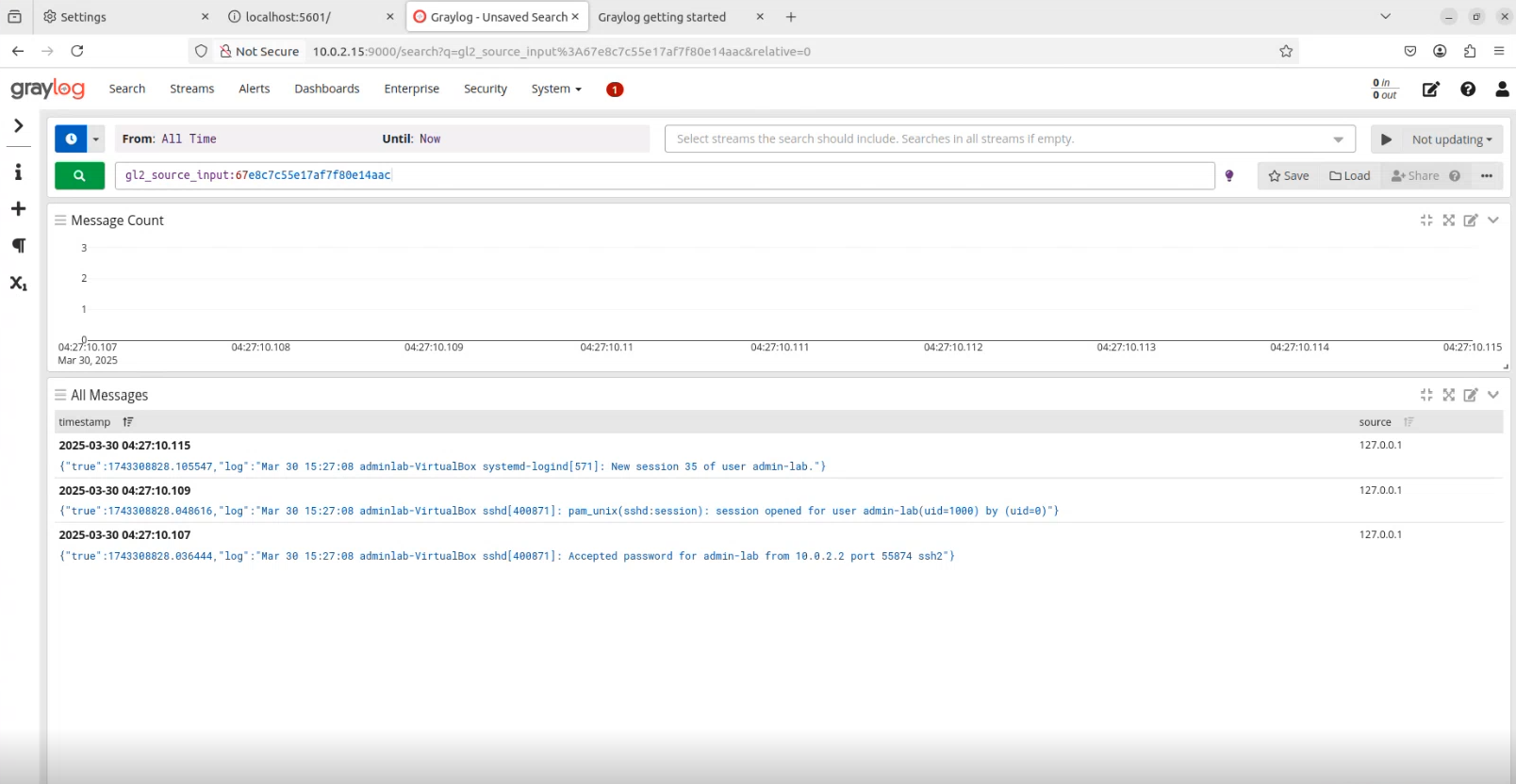Open the highlighting paragraph icon in sidebar
Screen dimensions: 1516x784
click(x=18, y=245)
